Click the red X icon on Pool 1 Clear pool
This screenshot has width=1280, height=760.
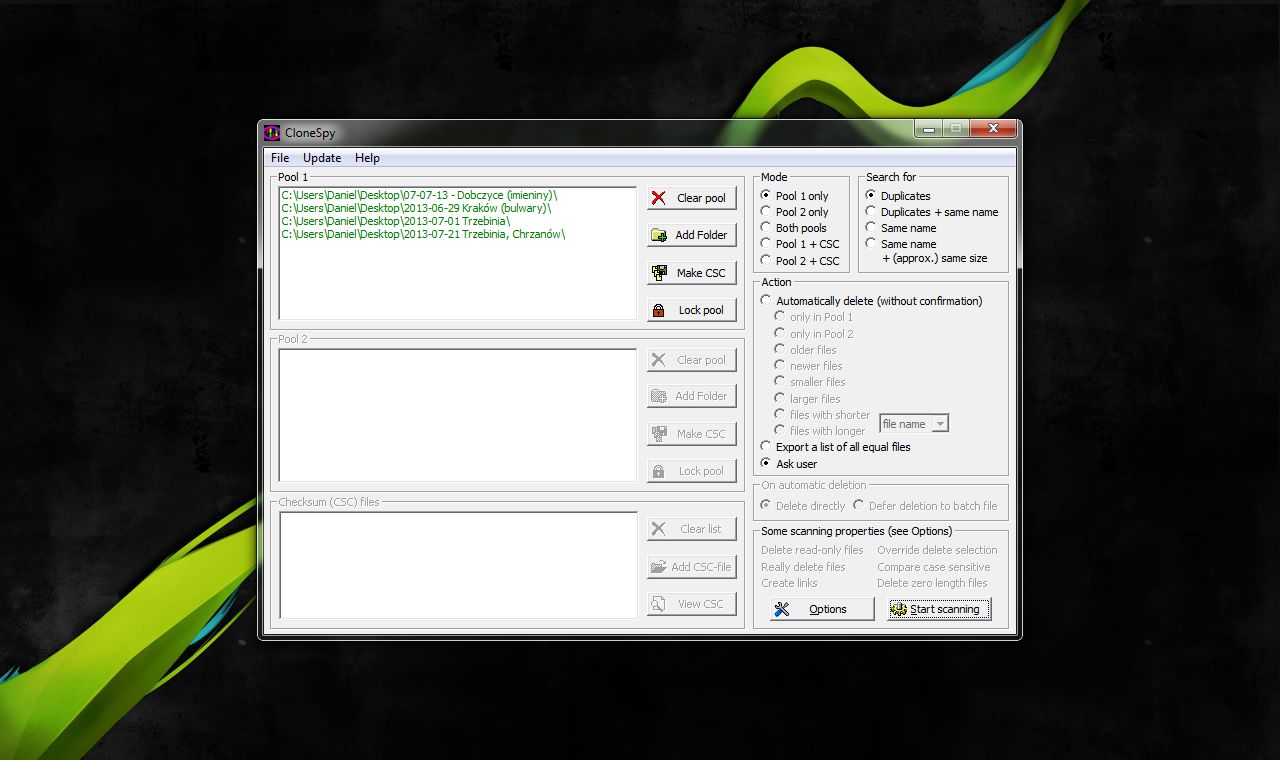pyautogui.click(x=658, y=198)
